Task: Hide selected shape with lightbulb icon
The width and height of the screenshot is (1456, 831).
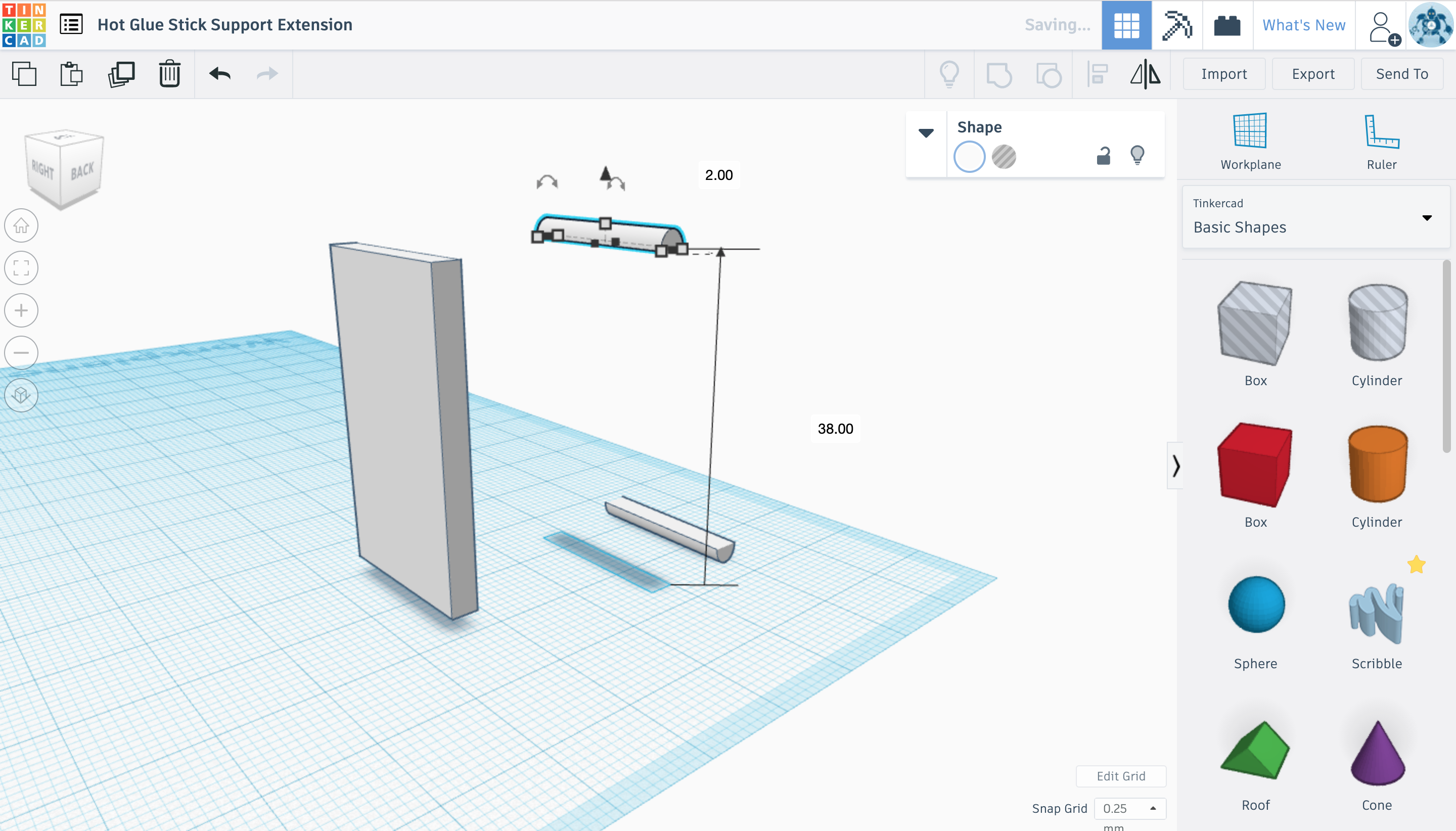Action: coord(1137,155)
